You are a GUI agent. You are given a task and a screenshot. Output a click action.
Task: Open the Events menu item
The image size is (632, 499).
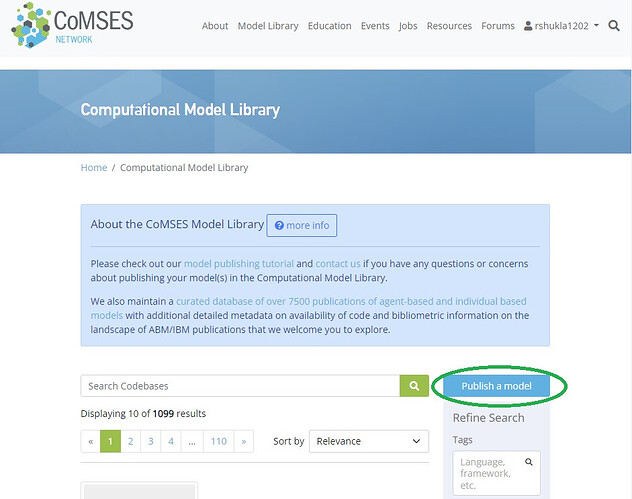click(x=375, y=26)
